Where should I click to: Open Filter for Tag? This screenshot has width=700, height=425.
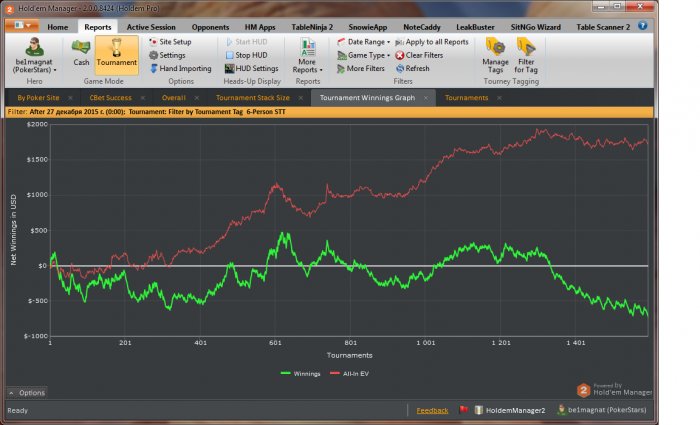point(526,56)
